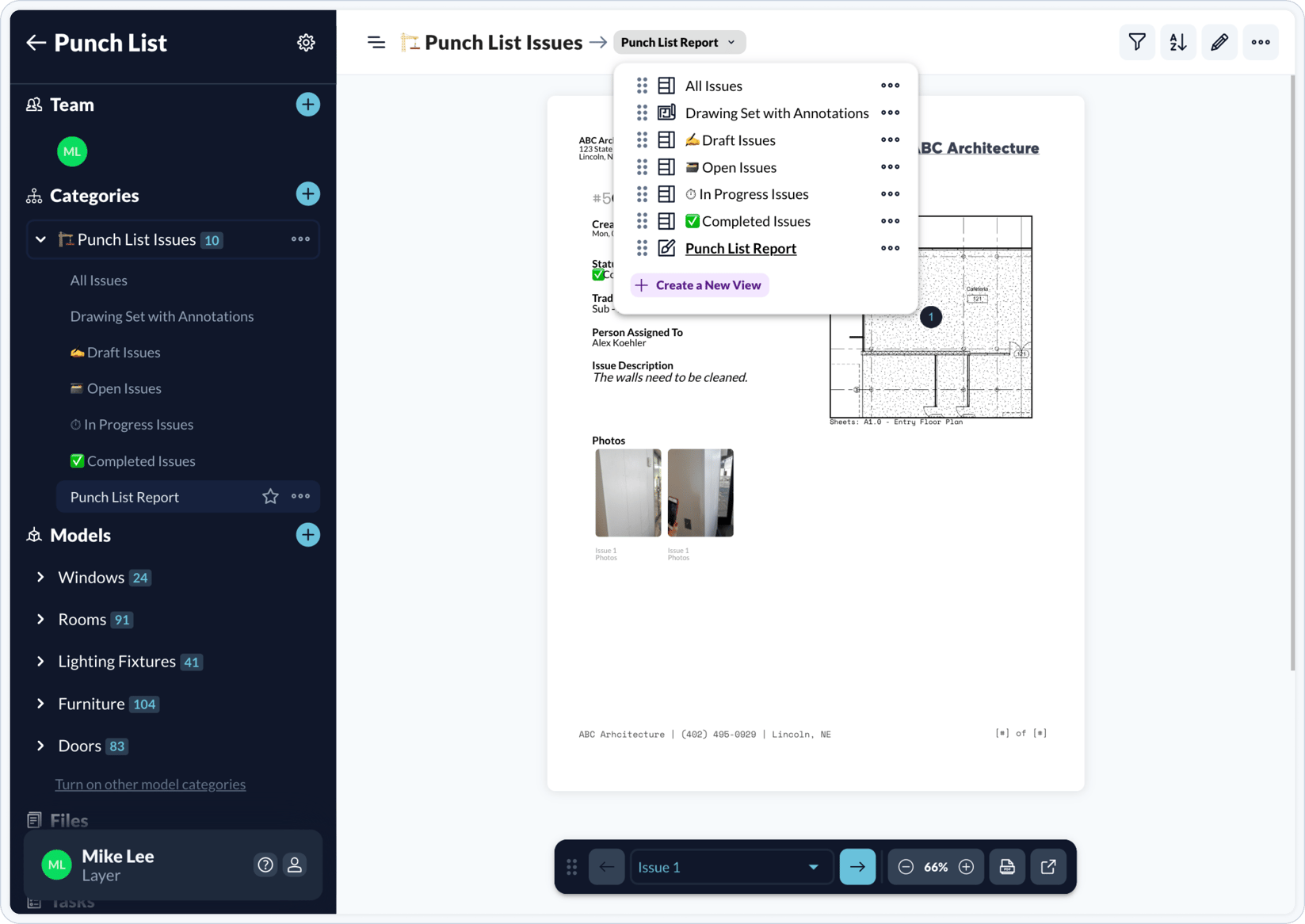Screen dimensions: 1305x924
Task: Click Turn on other model categories link
Action: pyautogui.click(x=150, y=785)
